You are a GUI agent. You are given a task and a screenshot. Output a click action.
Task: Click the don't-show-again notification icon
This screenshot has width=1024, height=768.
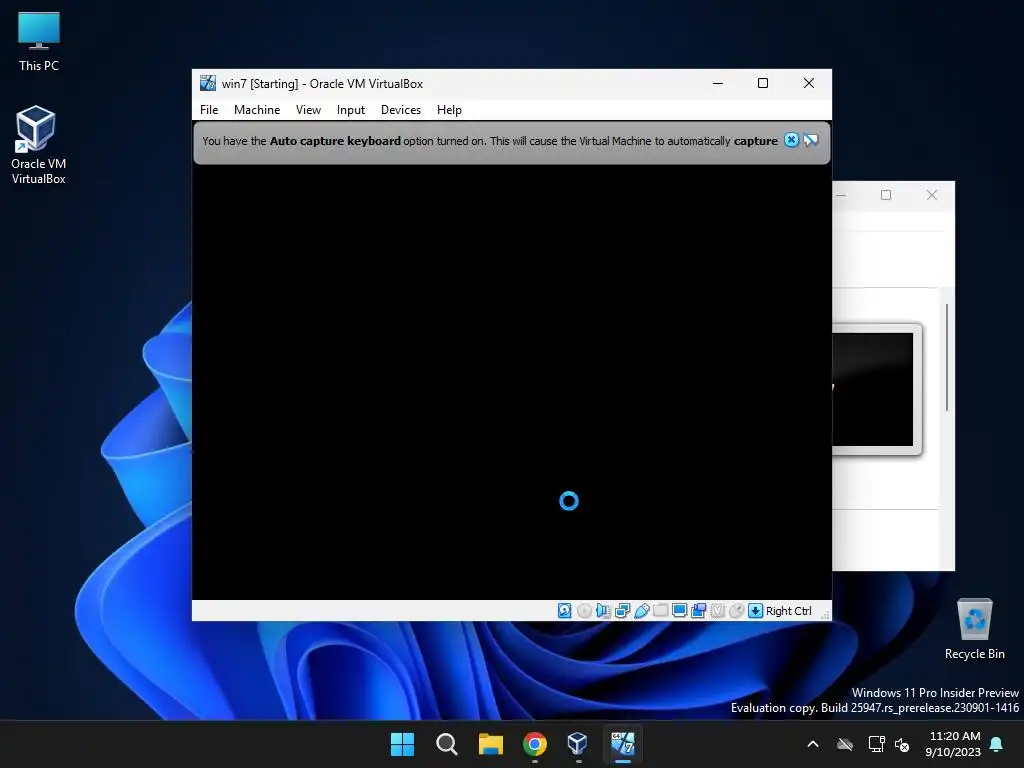pyautogui.click(x=810, y=140)
